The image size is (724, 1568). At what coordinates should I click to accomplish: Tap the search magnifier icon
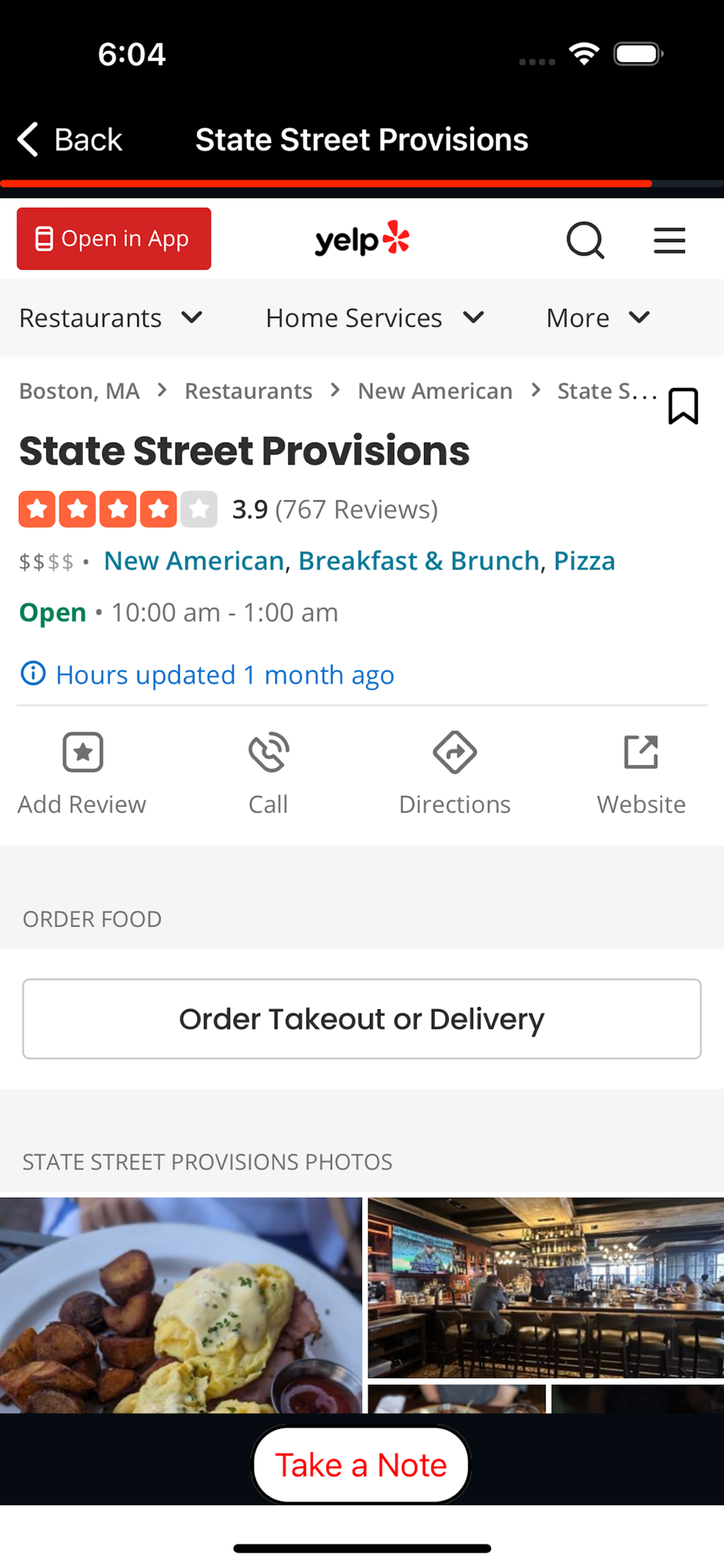[x=585, y=240]
